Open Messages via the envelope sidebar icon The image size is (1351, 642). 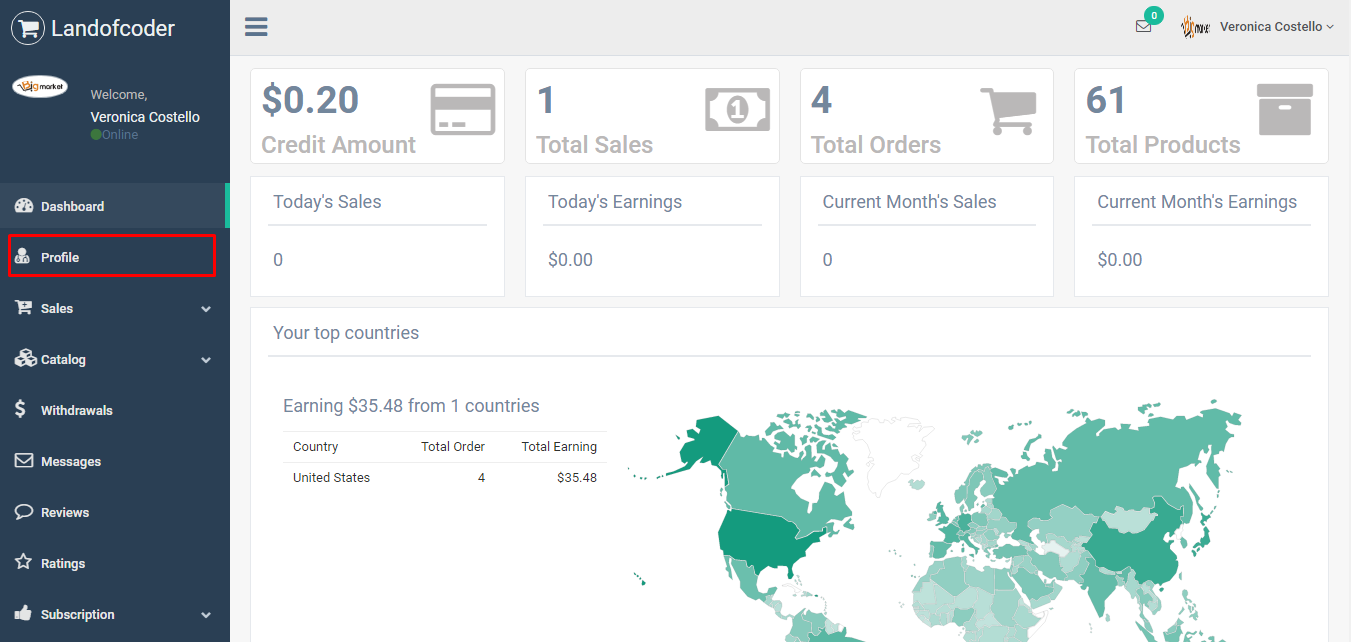(x=22, y=461)
